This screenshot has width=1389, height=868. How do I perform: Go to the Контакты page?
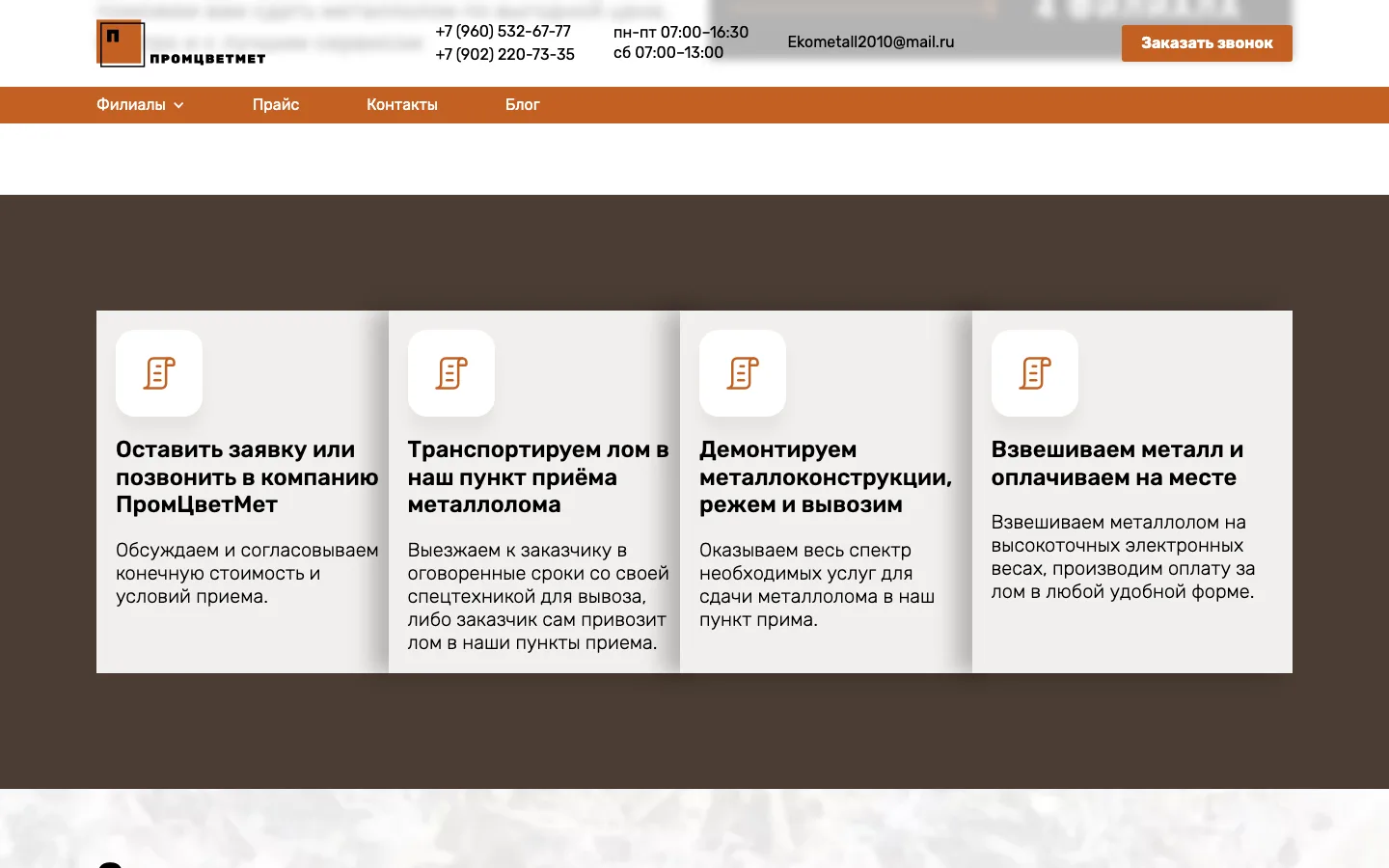coord(402,105)
